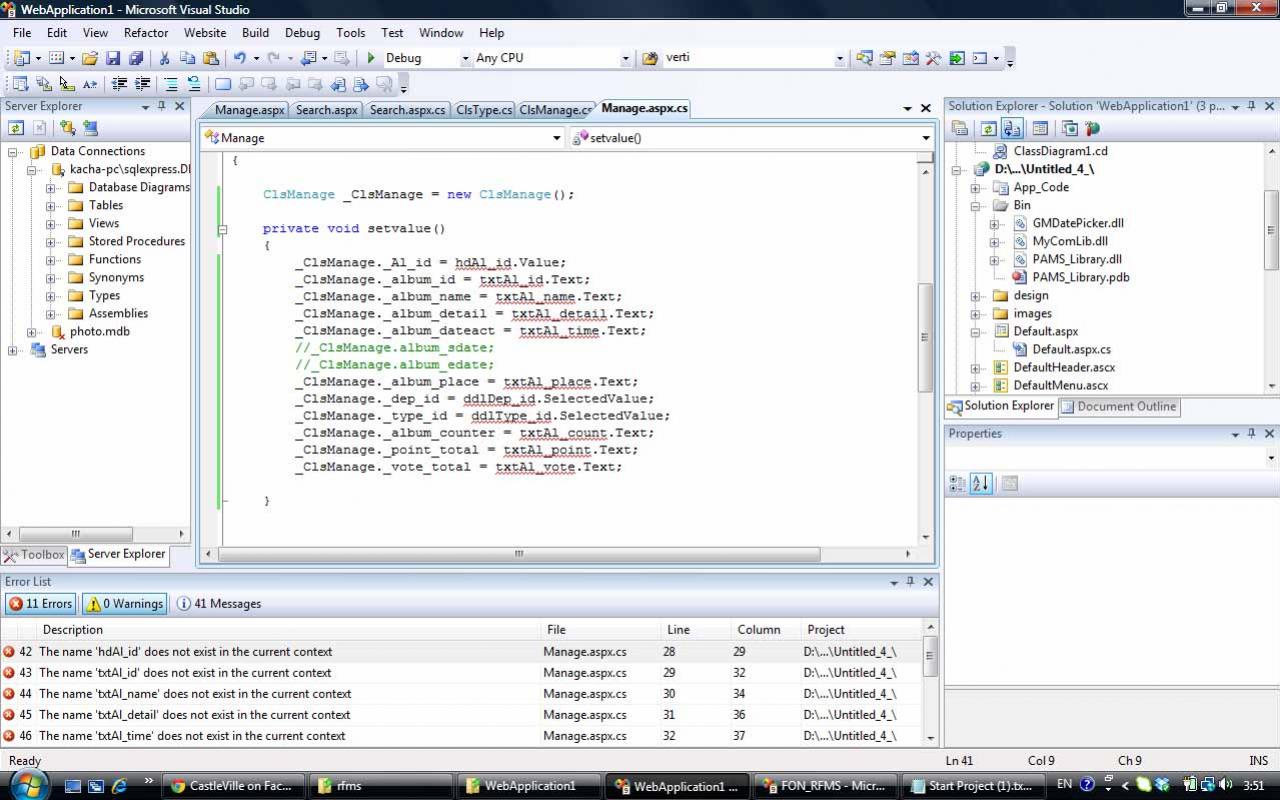Expand App_Code folder in Solution Explorer
1280x800 pixels.
coord(975,187)
